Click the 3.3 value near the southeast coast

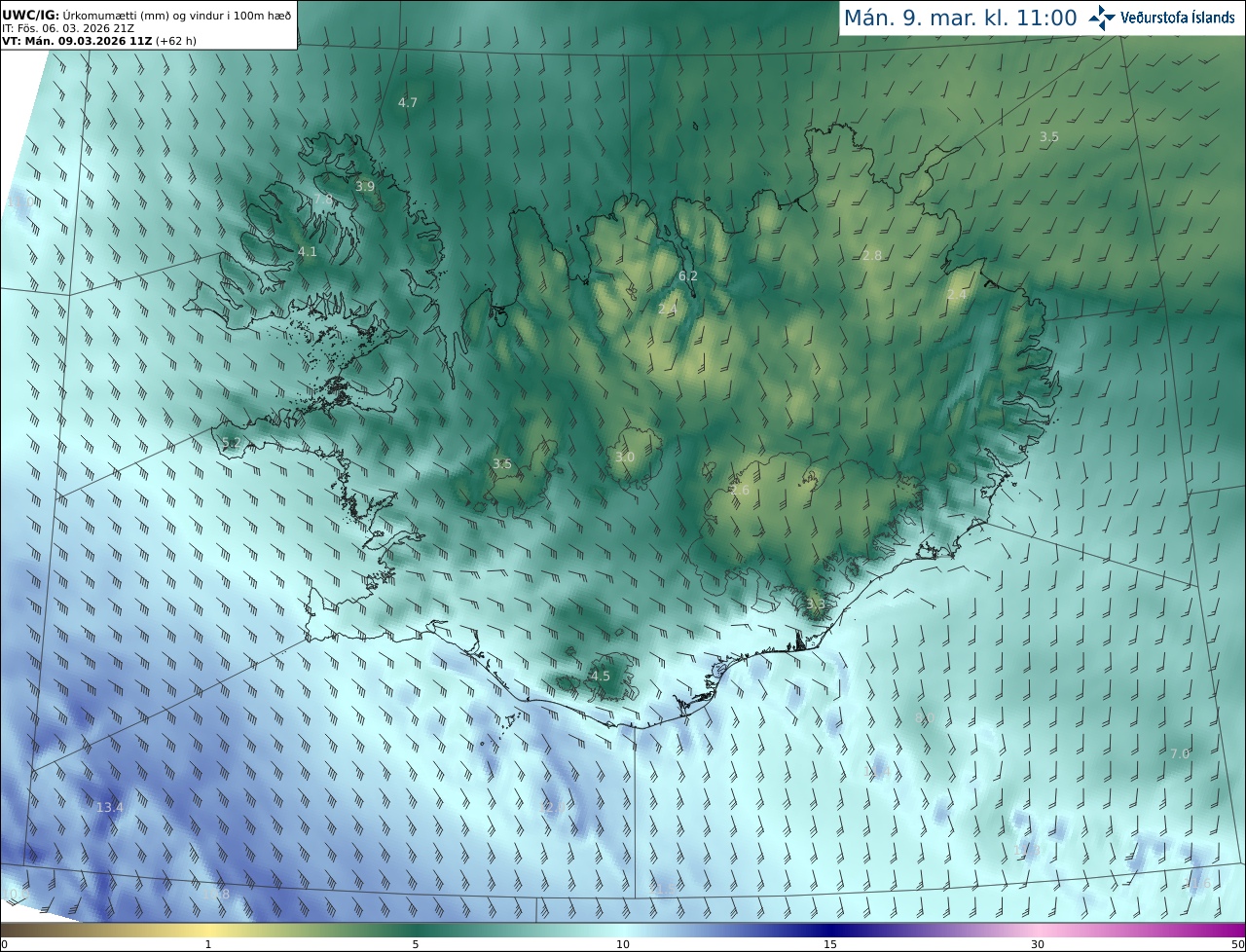(816, 604)
